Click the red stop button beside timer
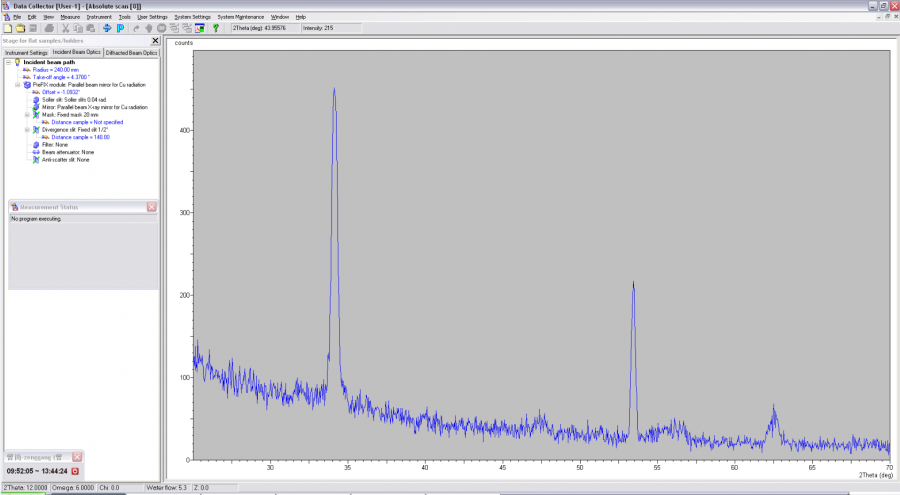The width and height of the screenshot is (900, 495). pos(75,471)
